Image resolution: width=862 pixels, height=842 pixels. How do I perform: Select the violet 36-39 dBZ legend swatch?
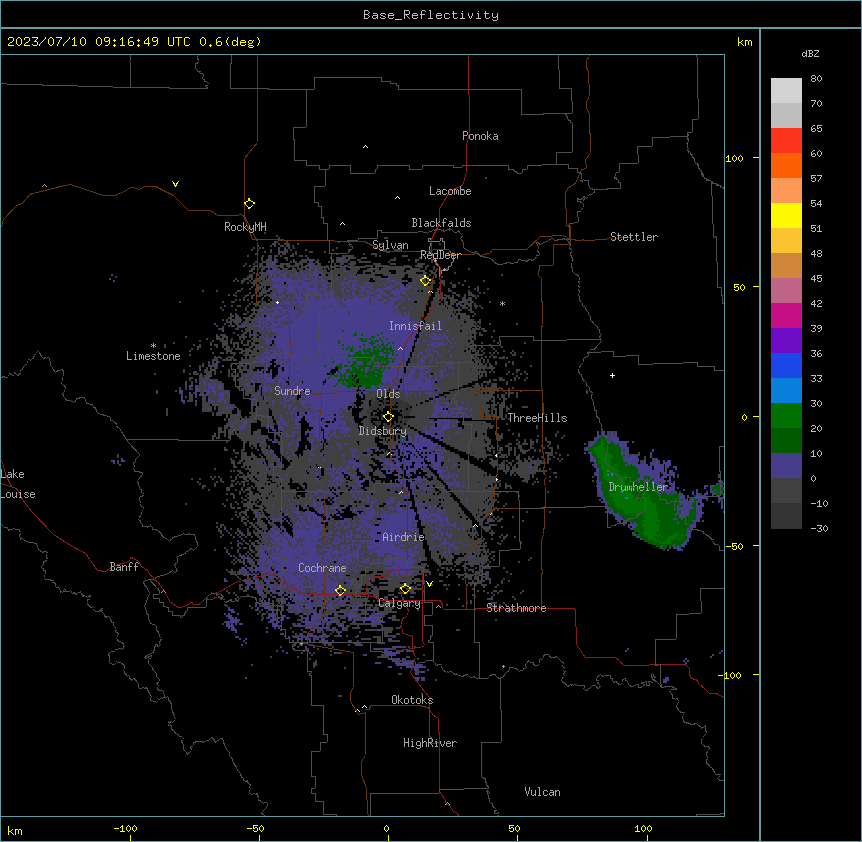786,341
